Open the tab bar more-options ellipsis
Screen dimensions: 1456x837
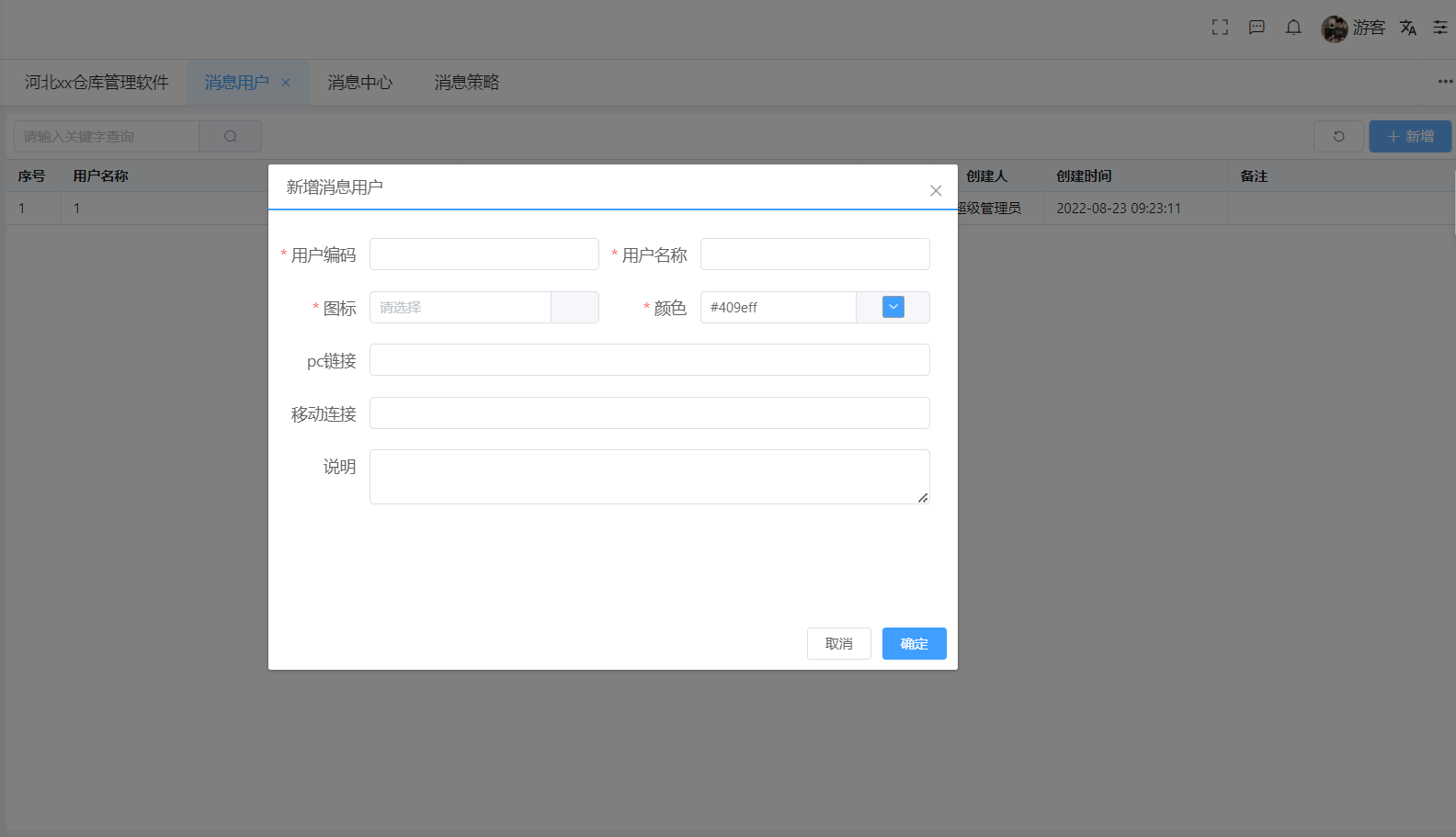(x=1445, y=82)
